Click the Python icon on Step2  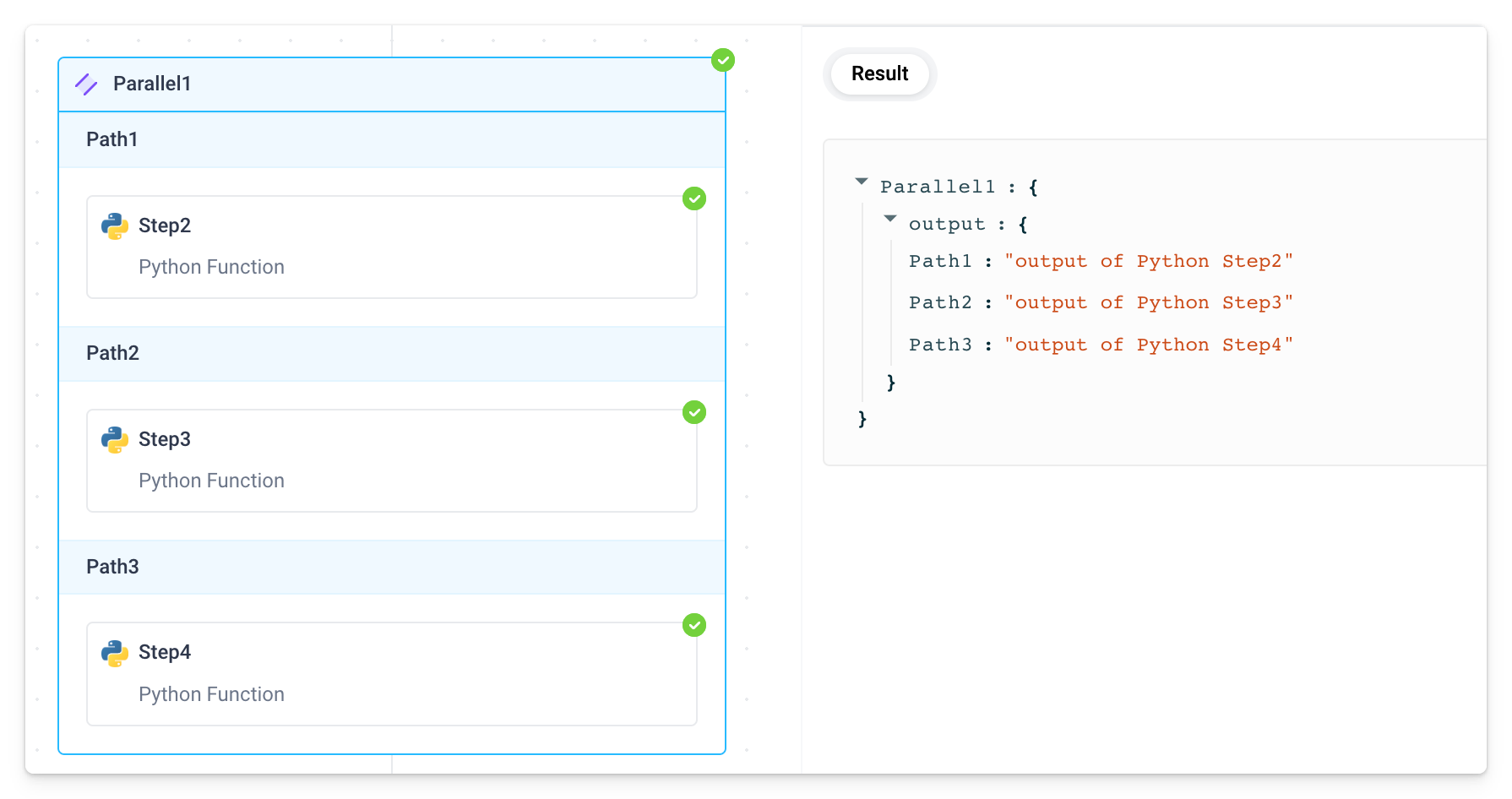112,226
